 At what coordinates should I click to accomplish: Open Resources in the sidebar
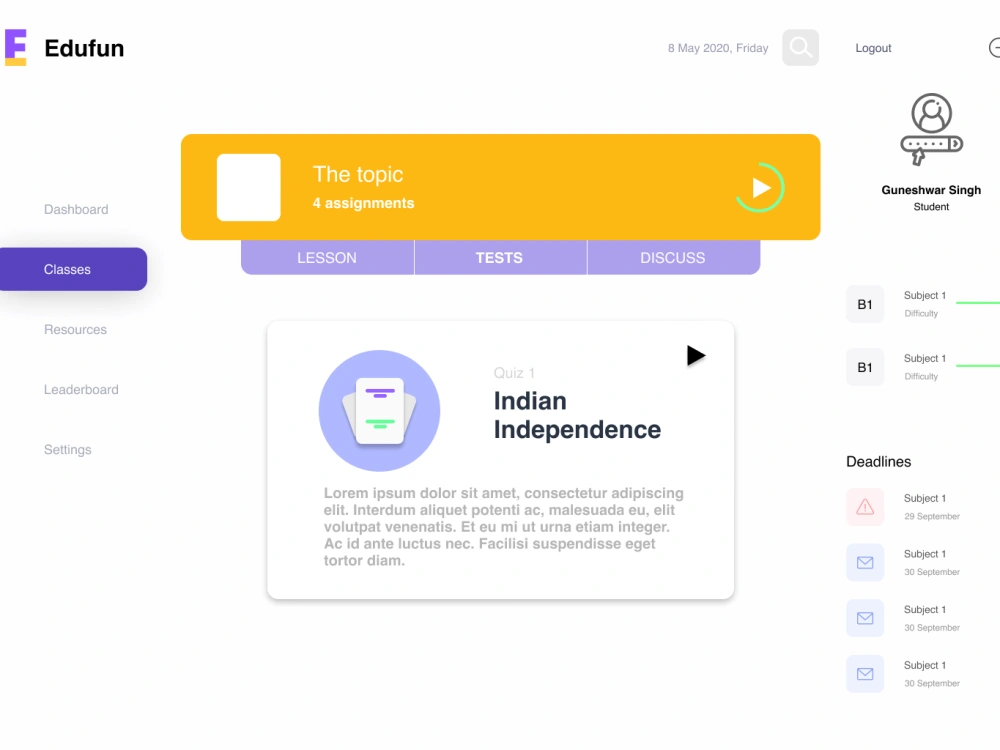click(x=75, y=329)
